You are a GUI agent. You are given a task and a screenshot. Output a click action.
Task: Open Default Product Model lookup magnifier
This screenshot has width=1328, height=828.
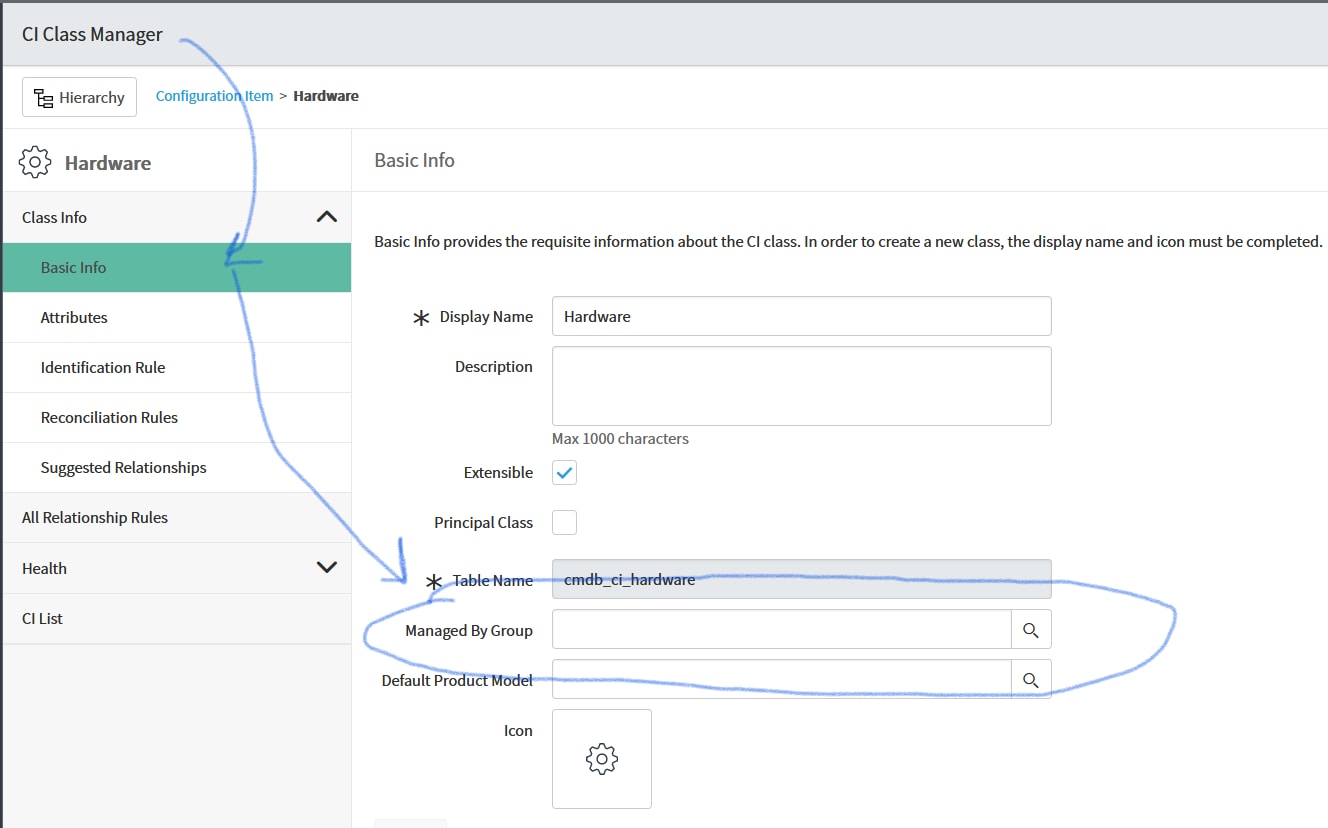(x=1031, y=679)
